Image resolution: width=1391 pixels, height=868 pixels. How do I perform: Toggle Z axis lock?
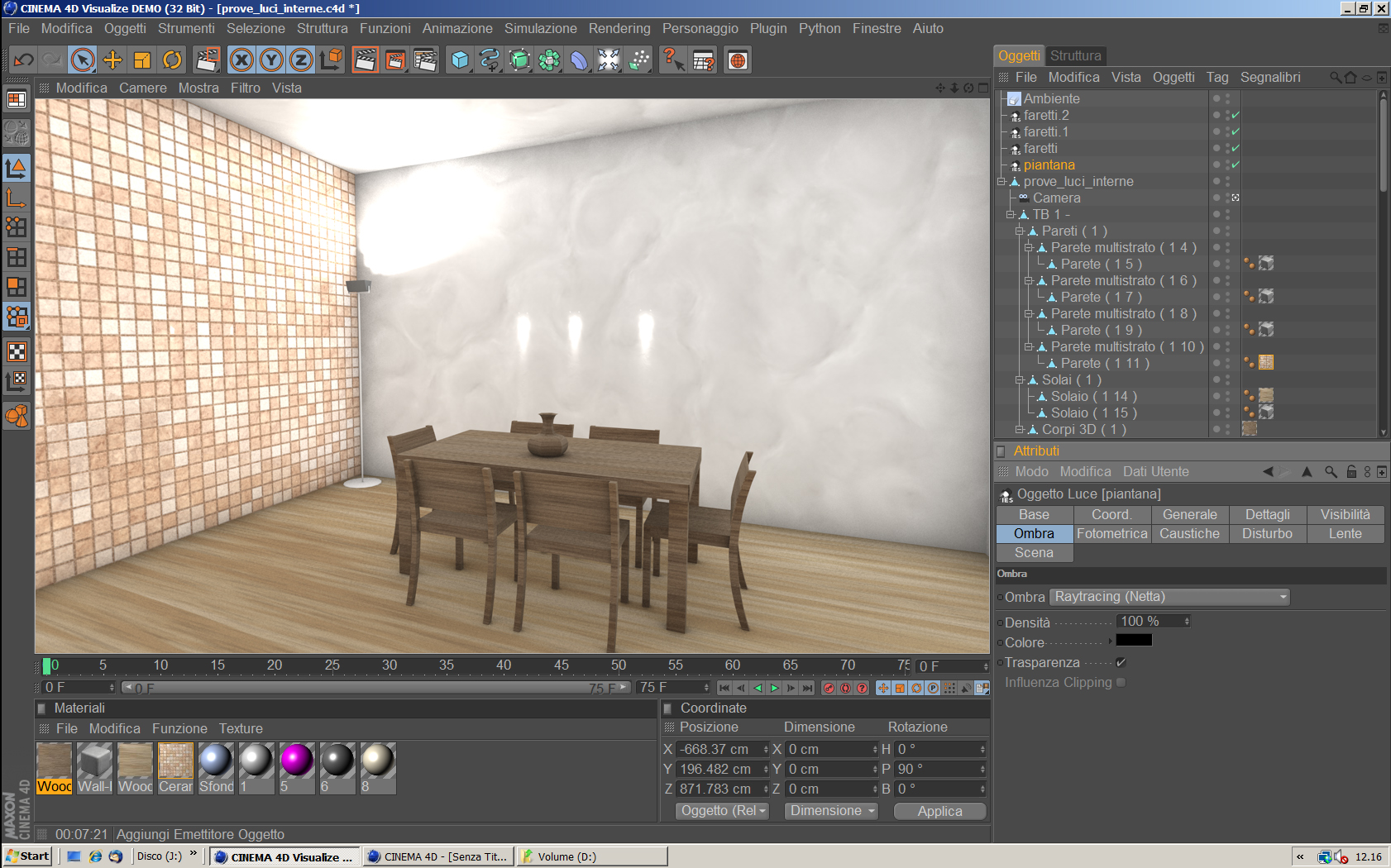[301, 60]
